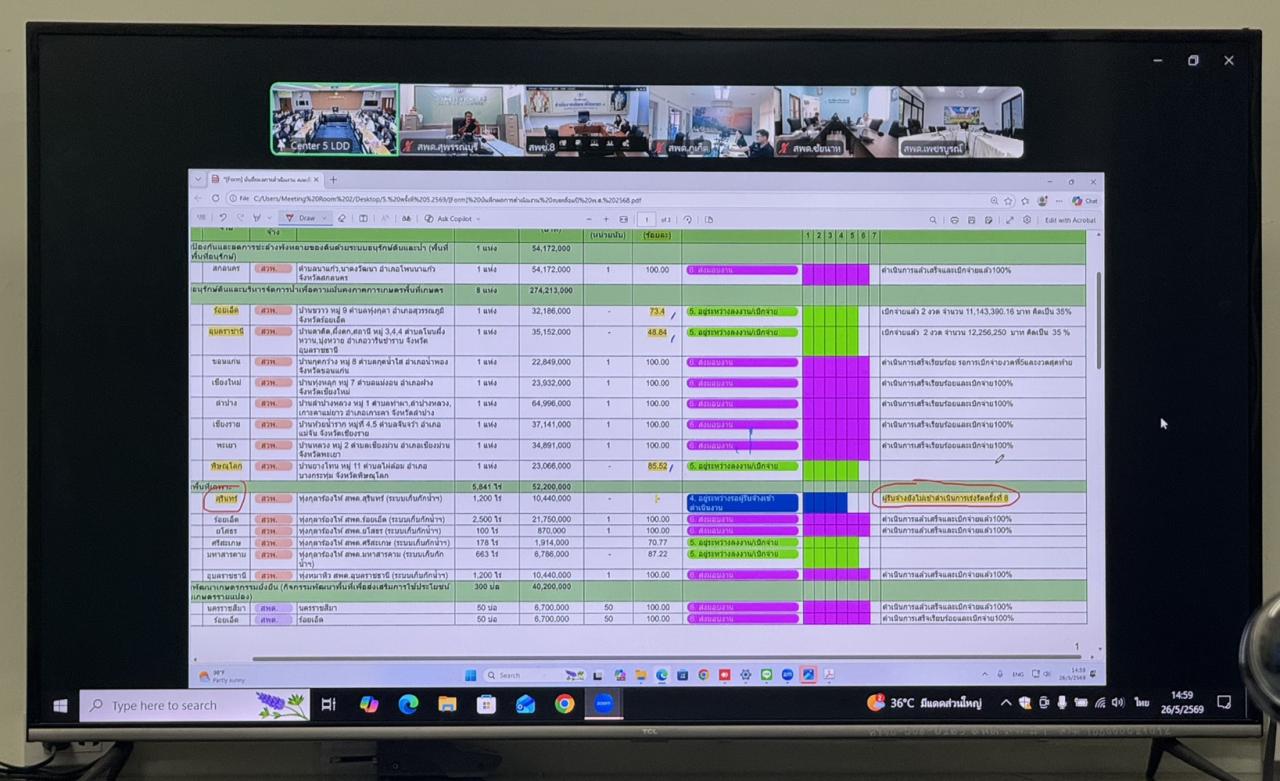Click the Save icon in PDF toolbar
The image size is (1280, 781).
973,219
